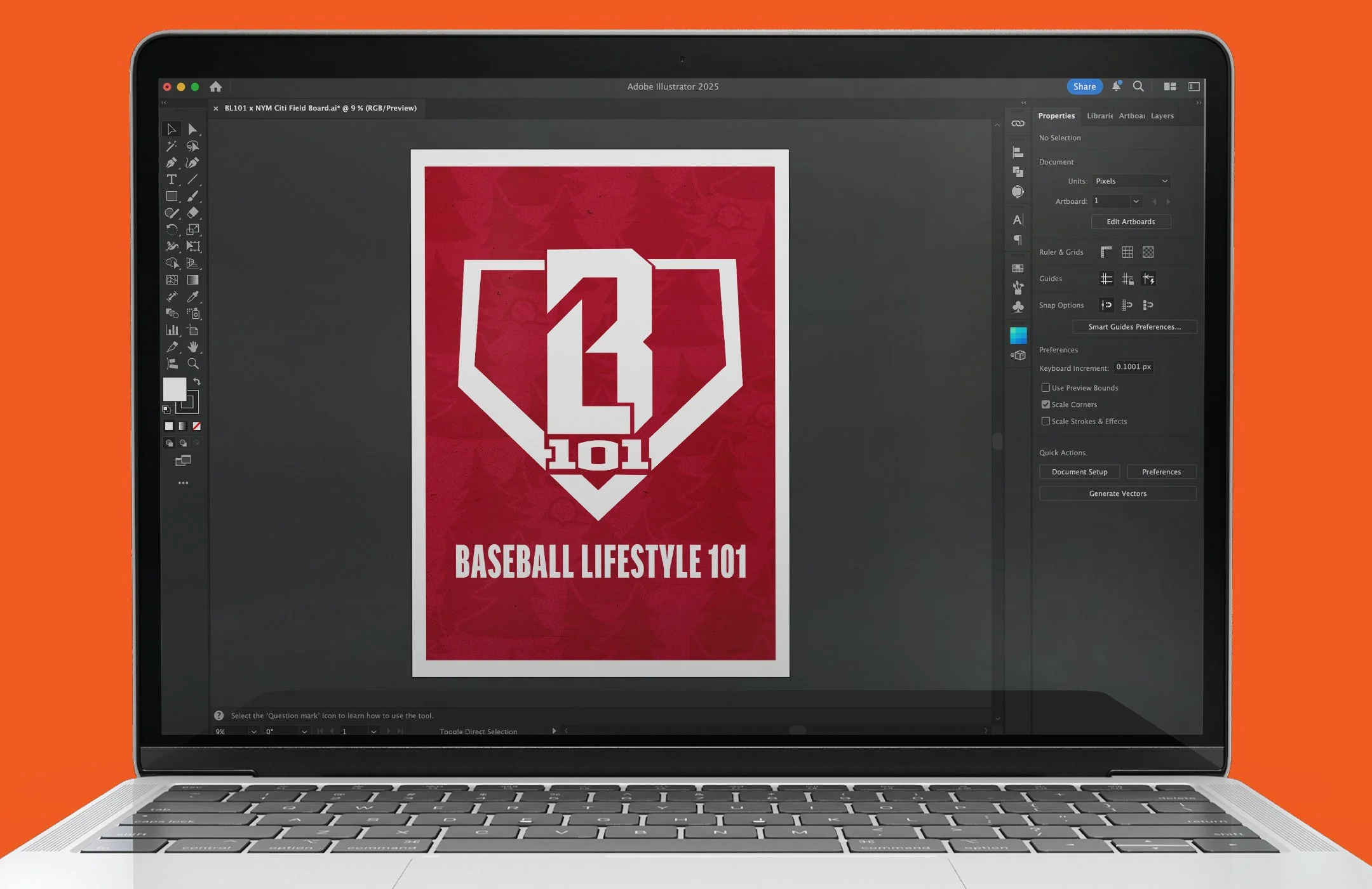Click the Document Setup button
The image size is (1372, 889).
[x=1079, y=472]
